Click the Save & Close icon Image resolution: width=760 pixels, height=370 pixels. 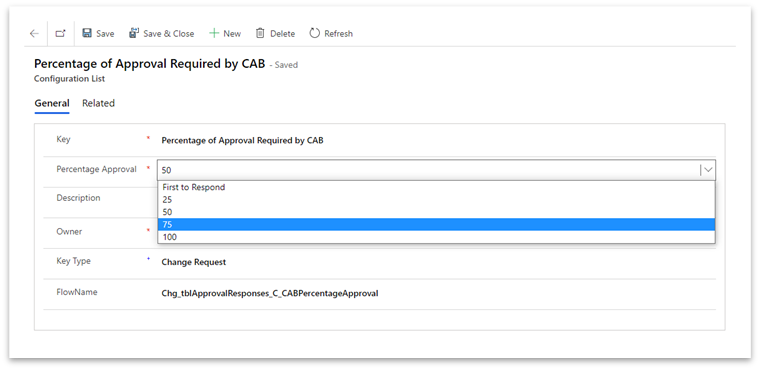tap(134, 33)
